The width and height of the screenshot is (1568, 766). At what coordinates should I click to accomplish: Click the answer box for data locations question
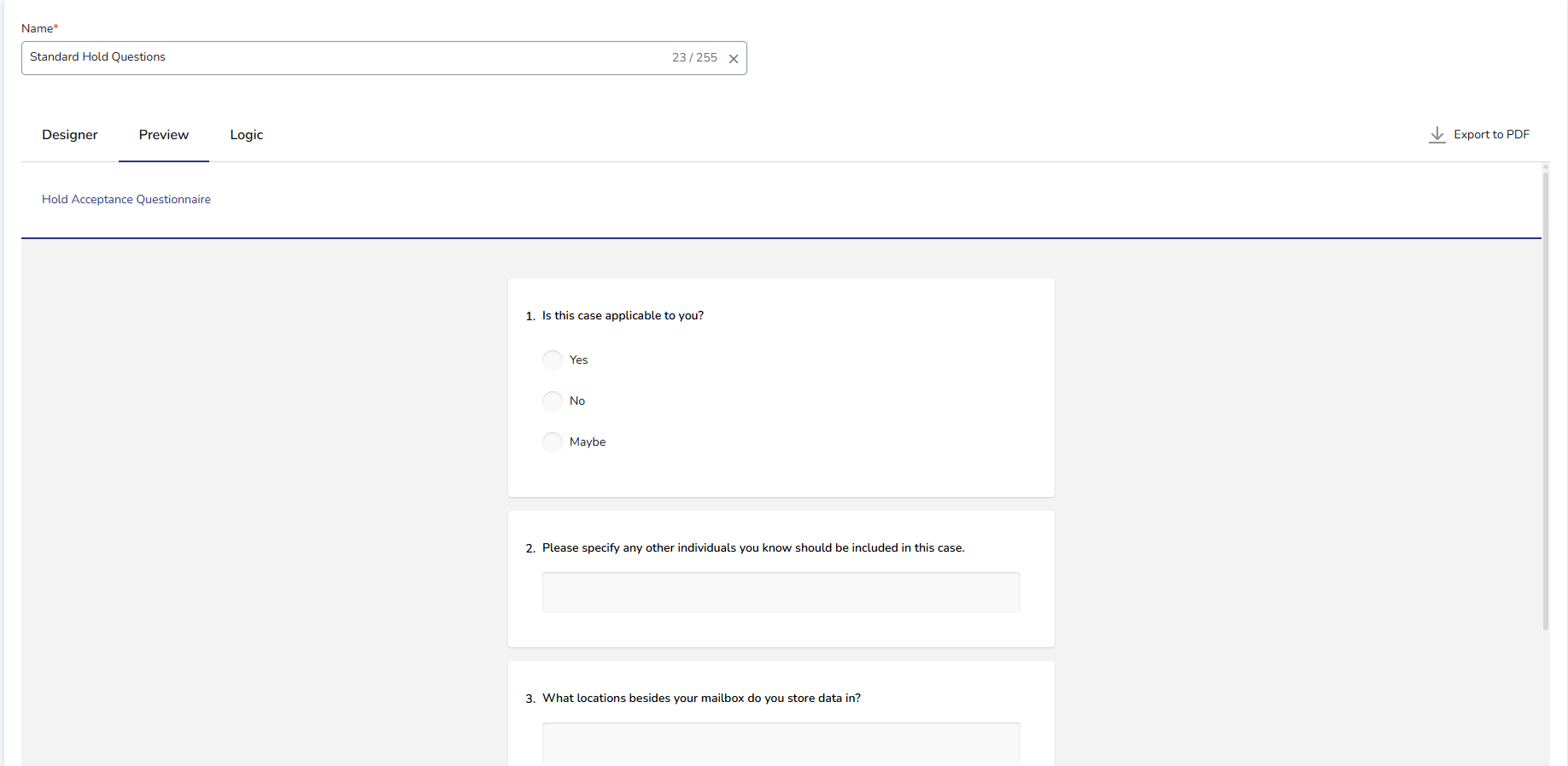click(x=781, y=743)
